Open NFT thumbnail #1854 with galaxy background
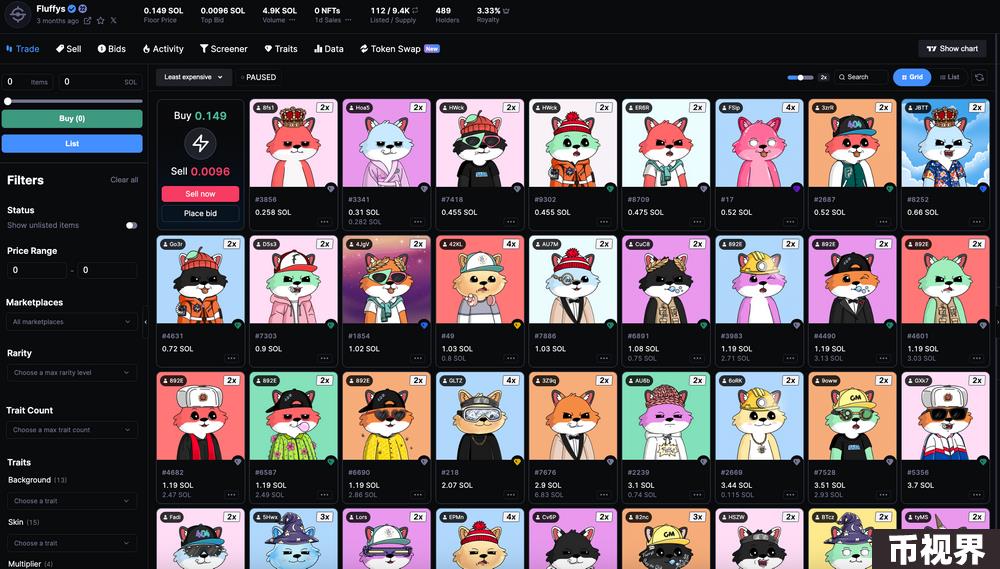 [386, 279]
